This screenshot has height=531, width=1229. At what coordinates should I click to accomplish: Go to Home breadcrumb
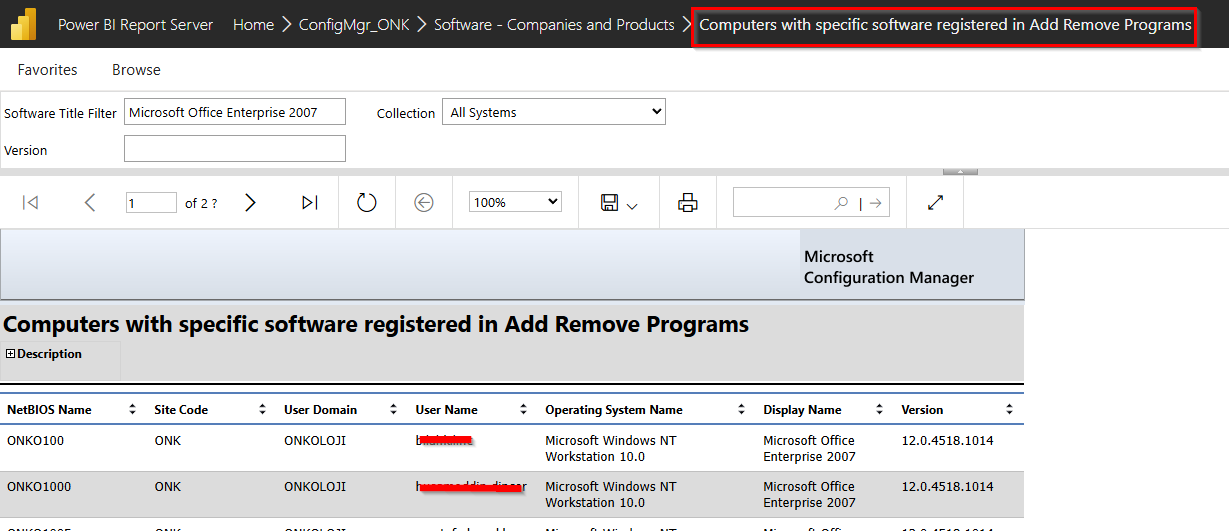coord(253,25)
